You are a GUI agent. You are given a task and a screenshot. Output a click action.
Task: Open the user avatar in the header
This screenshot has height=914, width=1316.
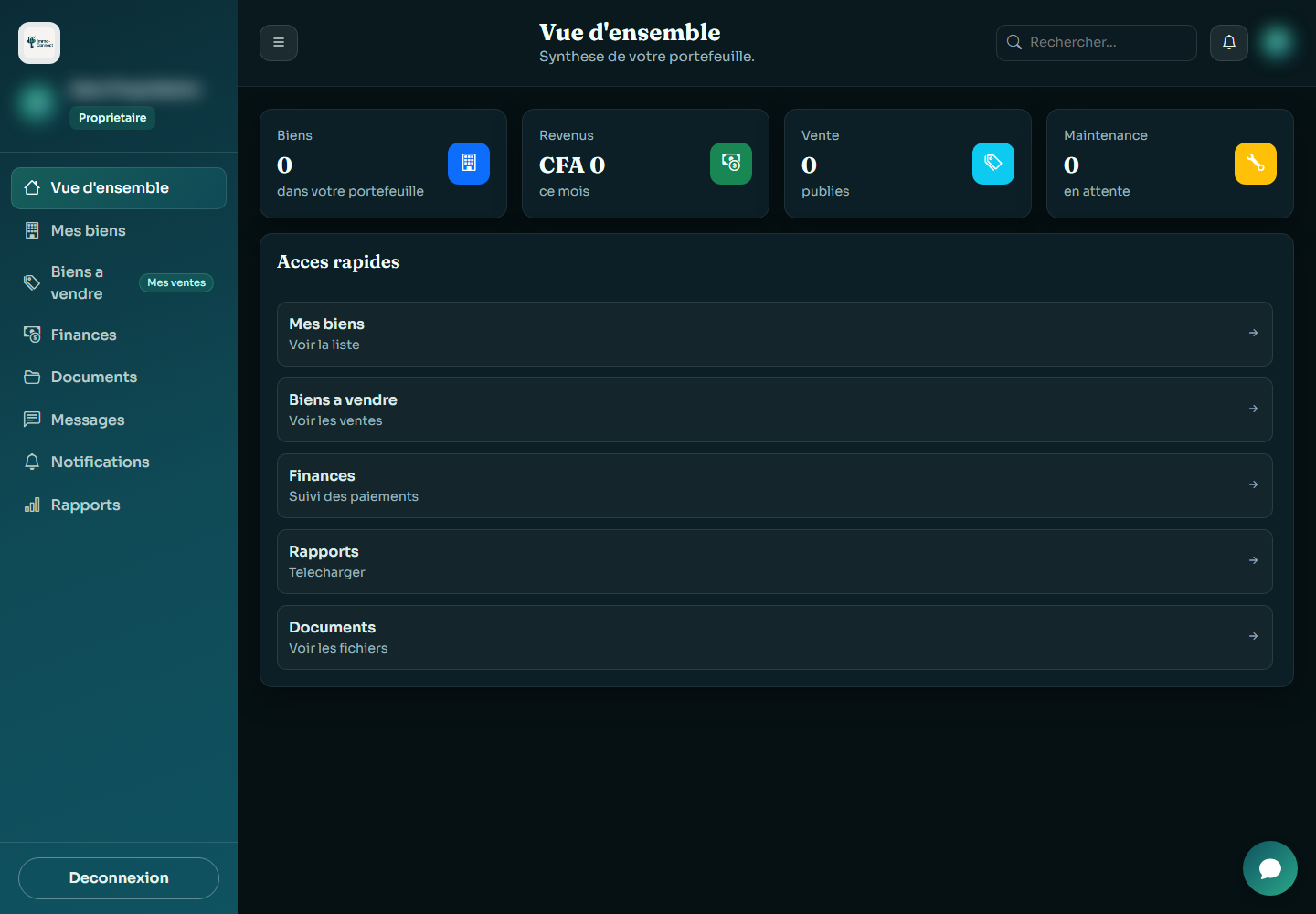pos(1277,41)
